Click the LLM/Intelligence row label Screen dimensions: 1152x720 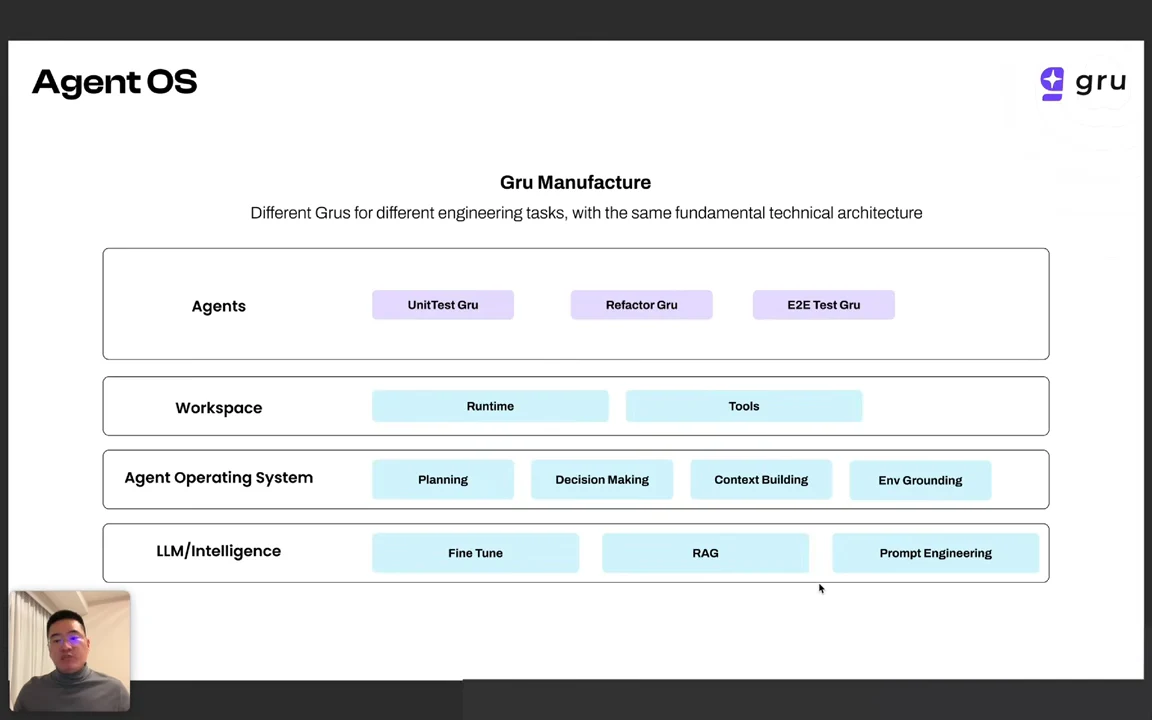point(219,551)
